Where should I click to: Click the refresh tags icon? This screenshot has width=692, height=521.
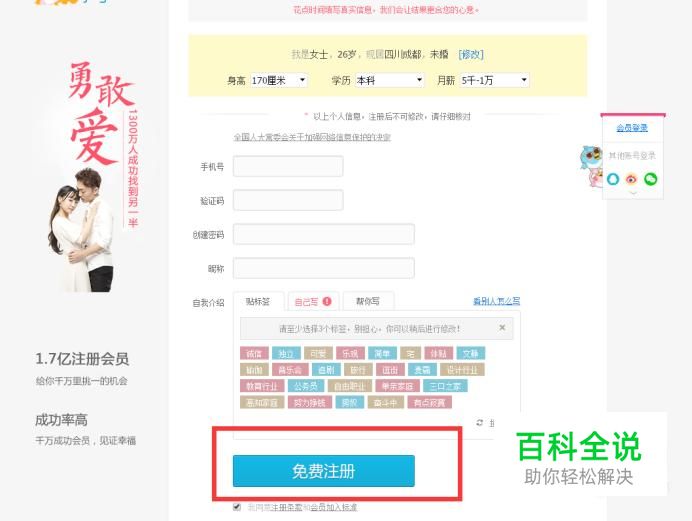coord(480,423)
